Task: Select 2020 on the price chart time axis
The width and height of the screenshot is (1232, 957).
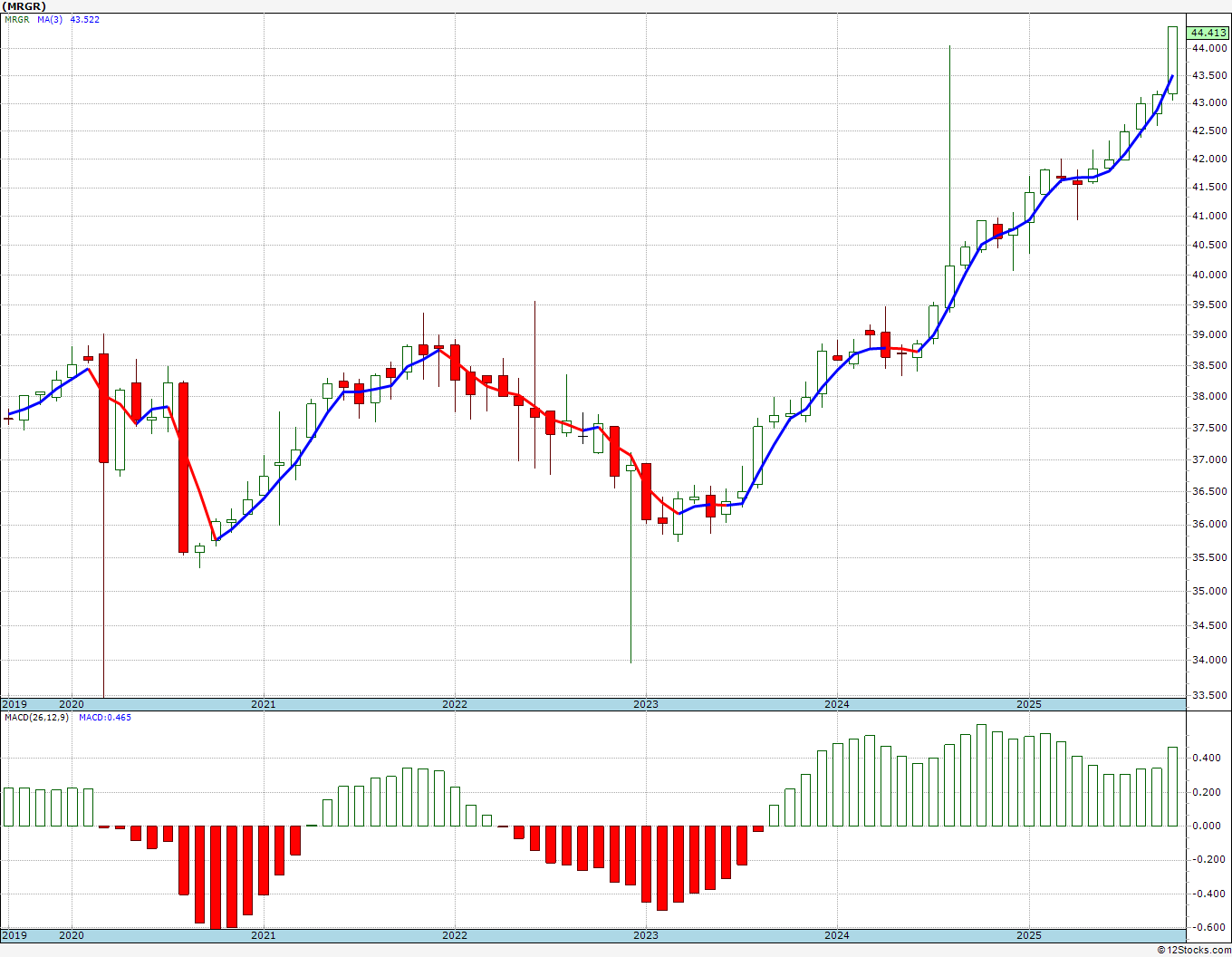Action: point(72,704)
